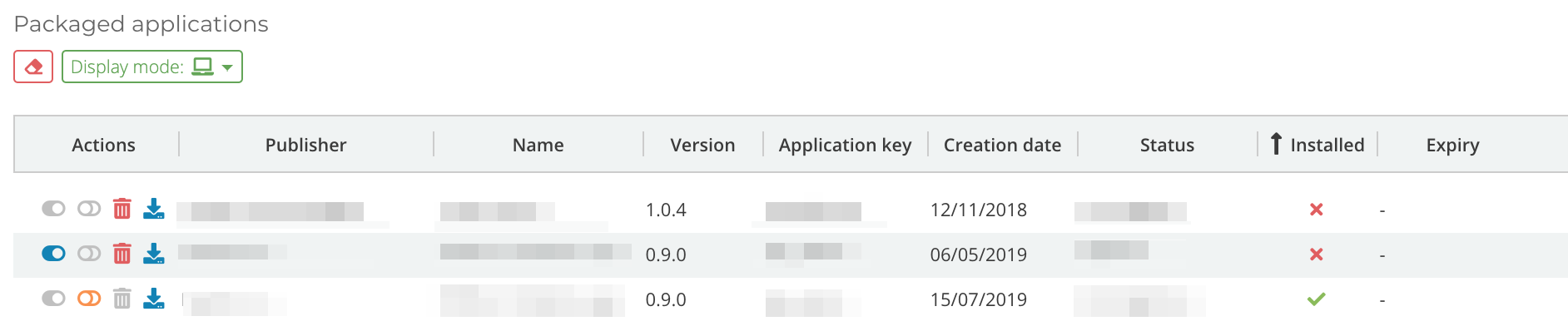Delete the package created 06/05/2019
This screenshot has height=336, width=1568.
pyautogui.click(x=122, y=254)
